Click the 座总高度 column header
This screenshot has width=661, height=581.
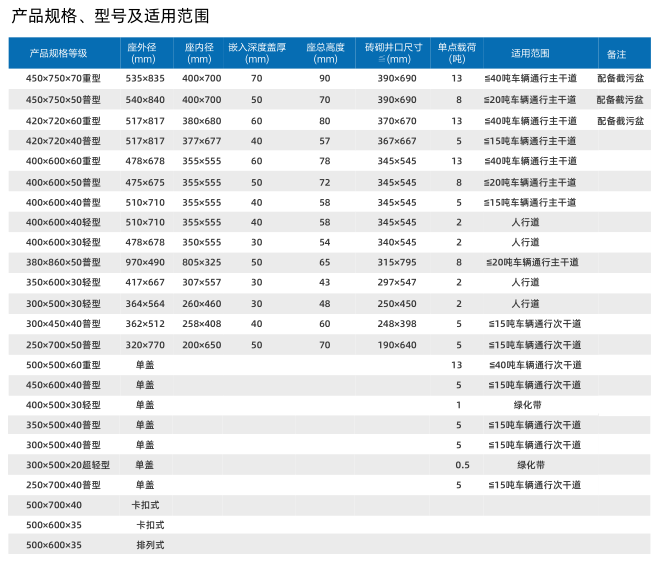(325, 53)
